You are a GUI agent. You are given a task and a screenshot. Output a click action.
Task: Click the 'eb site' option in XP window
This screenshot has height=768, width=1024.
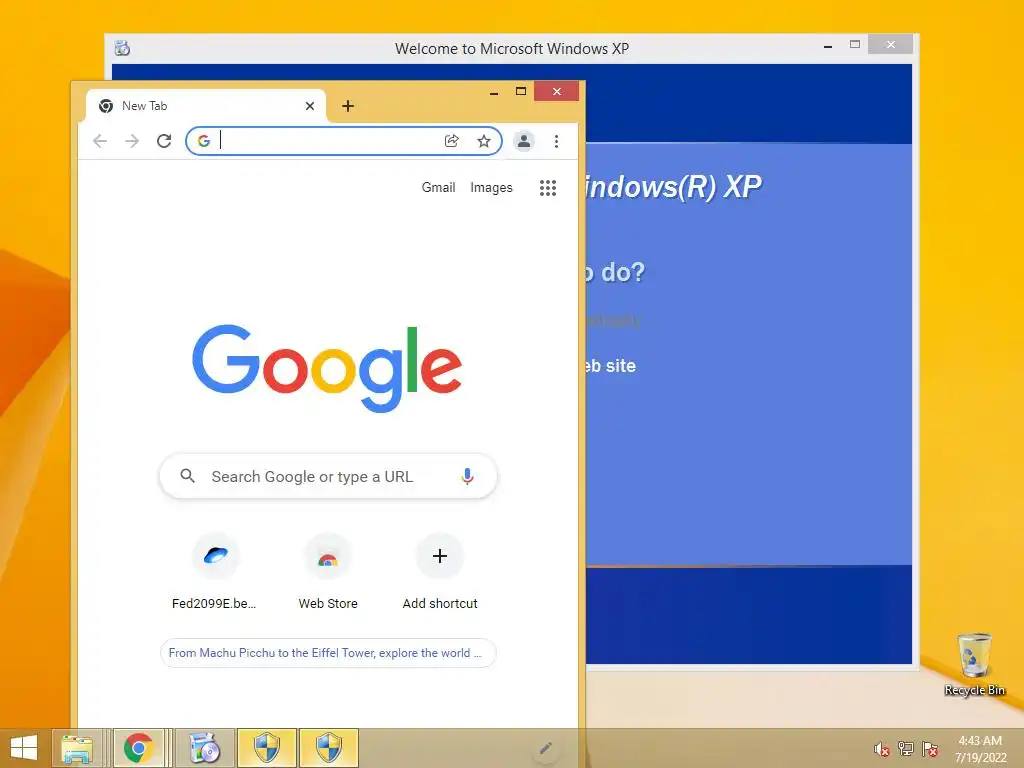(611, 366)
